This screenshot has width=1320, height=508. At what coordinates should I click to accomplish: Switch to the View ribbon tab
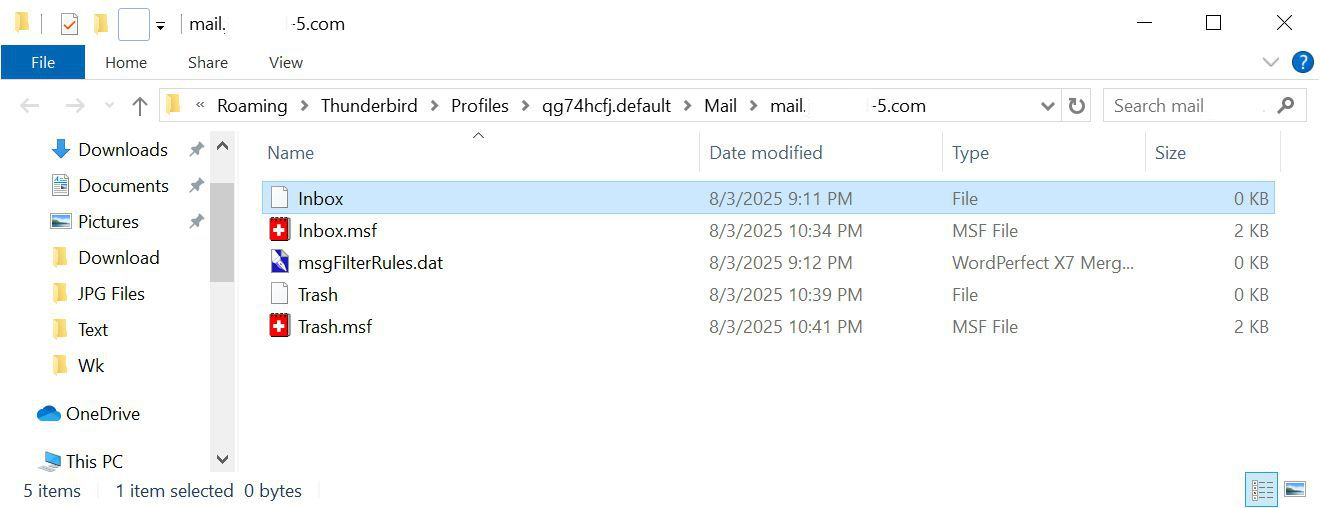click(x=285, y=62)
